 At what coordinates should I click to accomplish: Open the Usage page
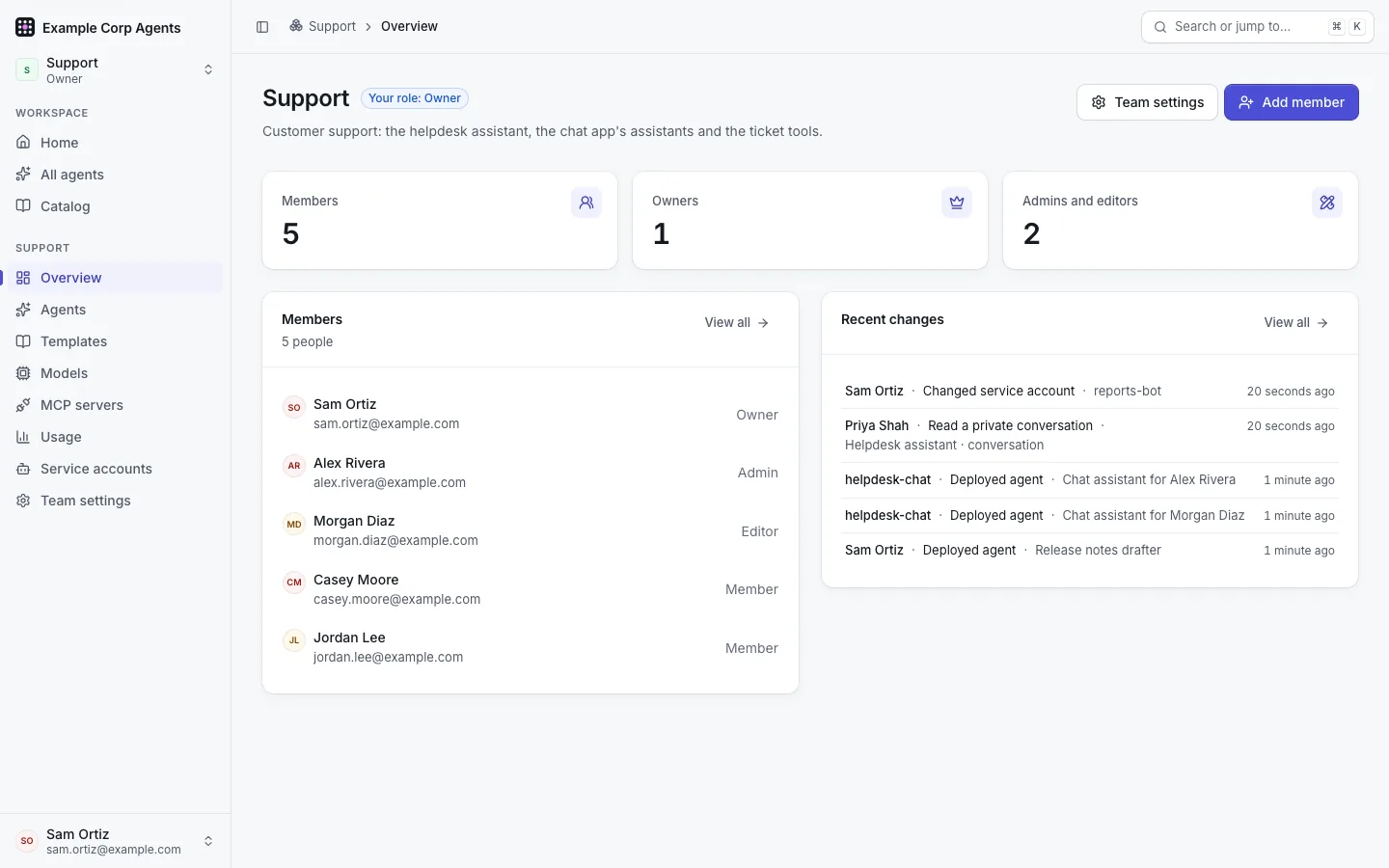116,437
